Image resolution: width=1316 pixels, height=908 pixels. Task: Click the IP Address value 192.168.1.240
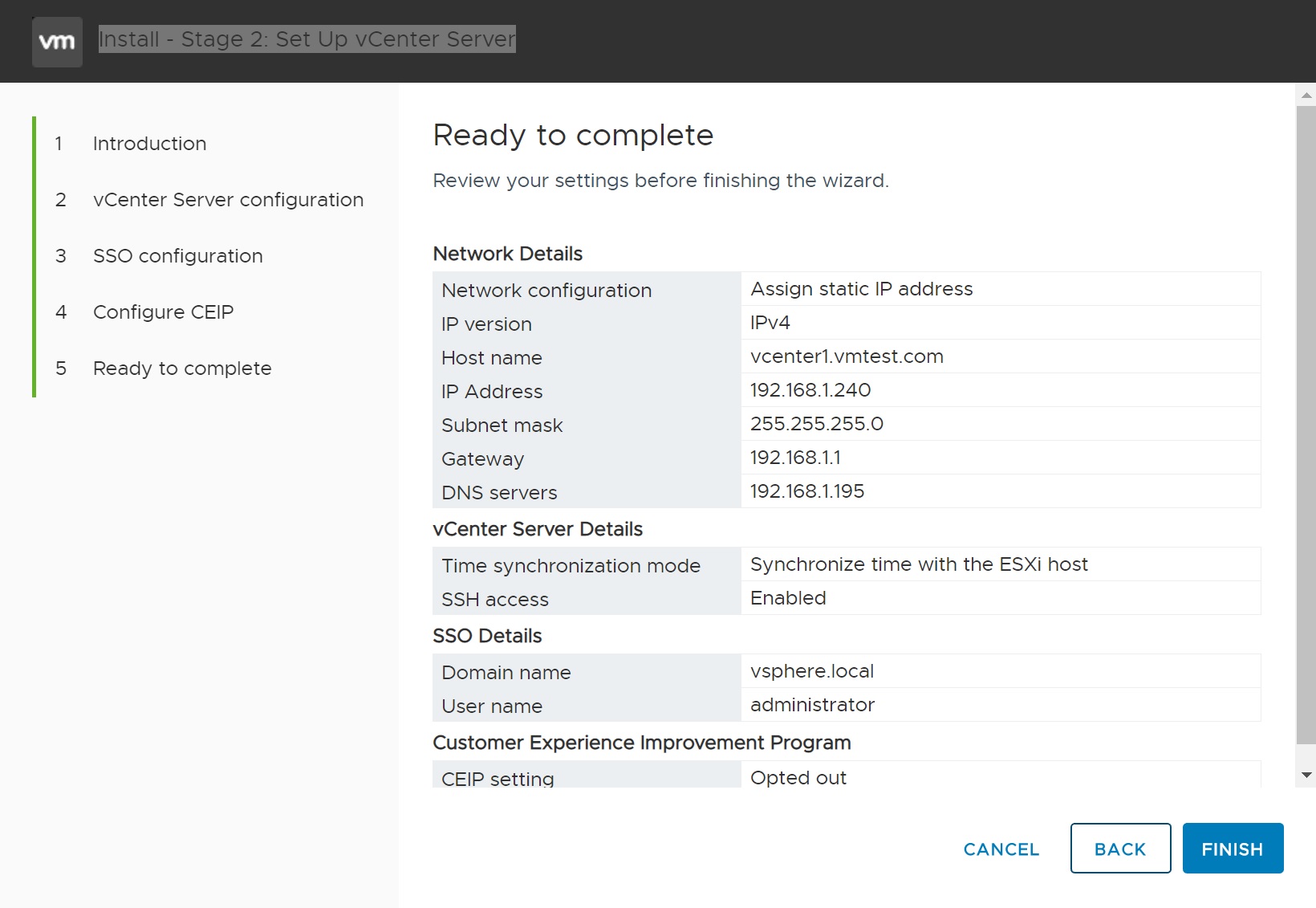click(x=810, y=390)
